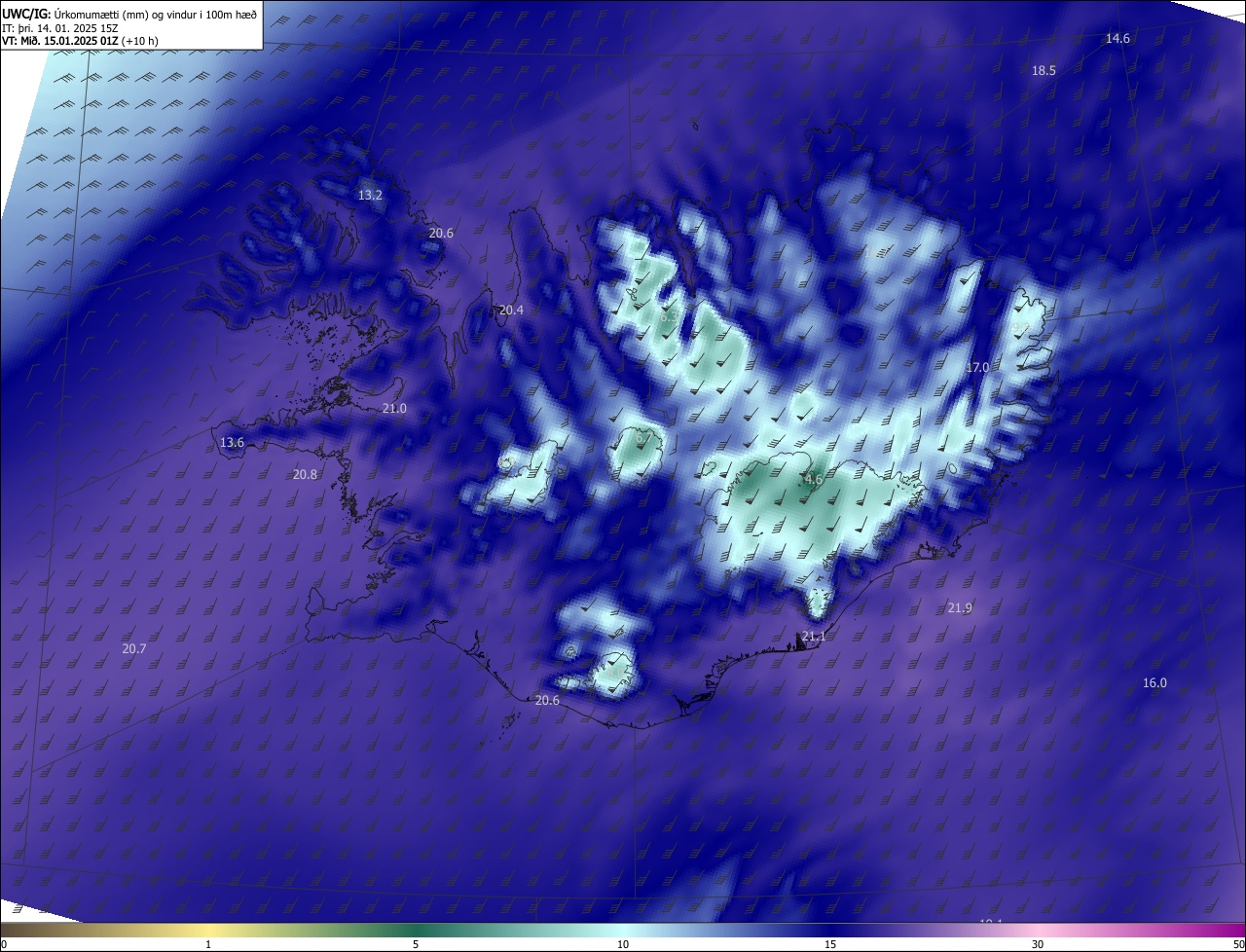Viewport: 1246px width, 952px height.
Task: Click the 20.7 value on the map
Action: pos(134,649)
